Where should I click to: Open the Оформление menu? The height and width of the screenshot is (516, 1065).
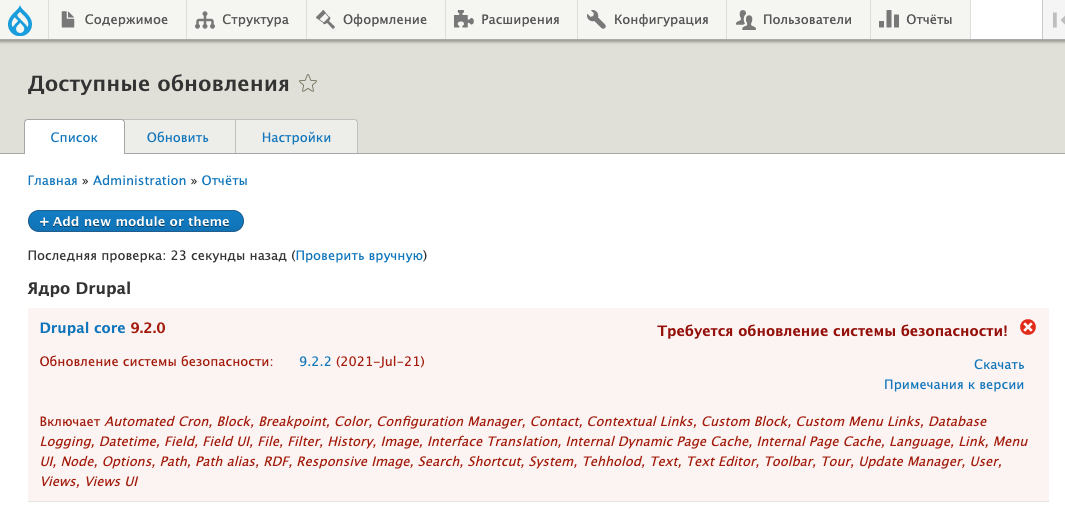coord(376,20)
